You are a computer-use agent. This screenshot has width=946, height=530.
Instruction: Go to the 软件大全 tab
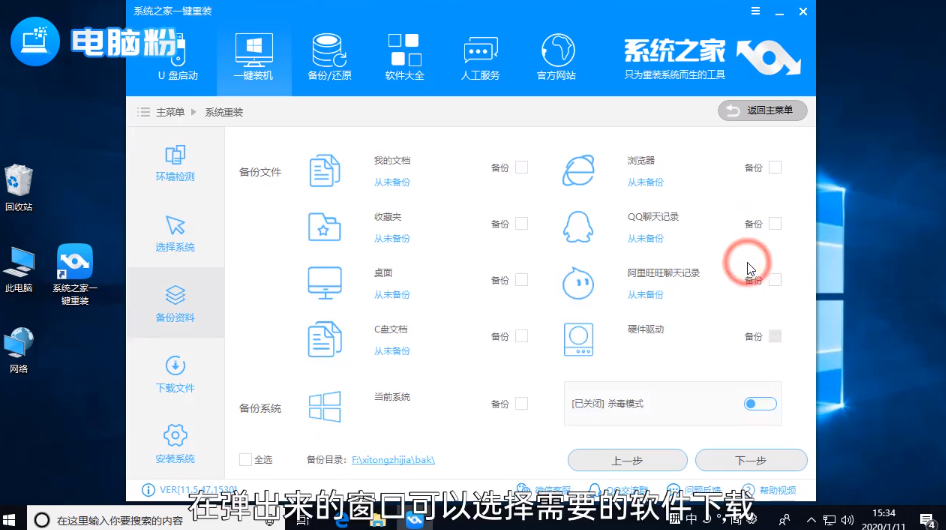click(x=404, y=59)
